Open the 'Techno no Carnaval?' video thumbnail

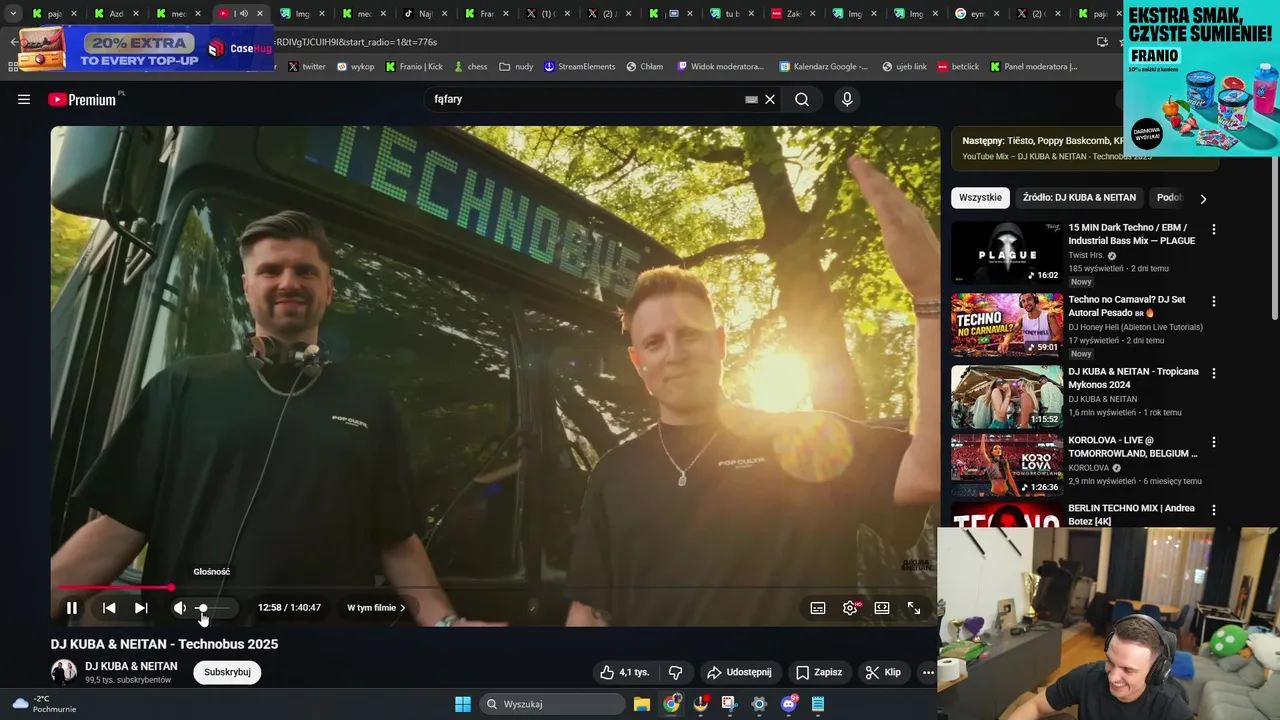(x=1007, y=324)
